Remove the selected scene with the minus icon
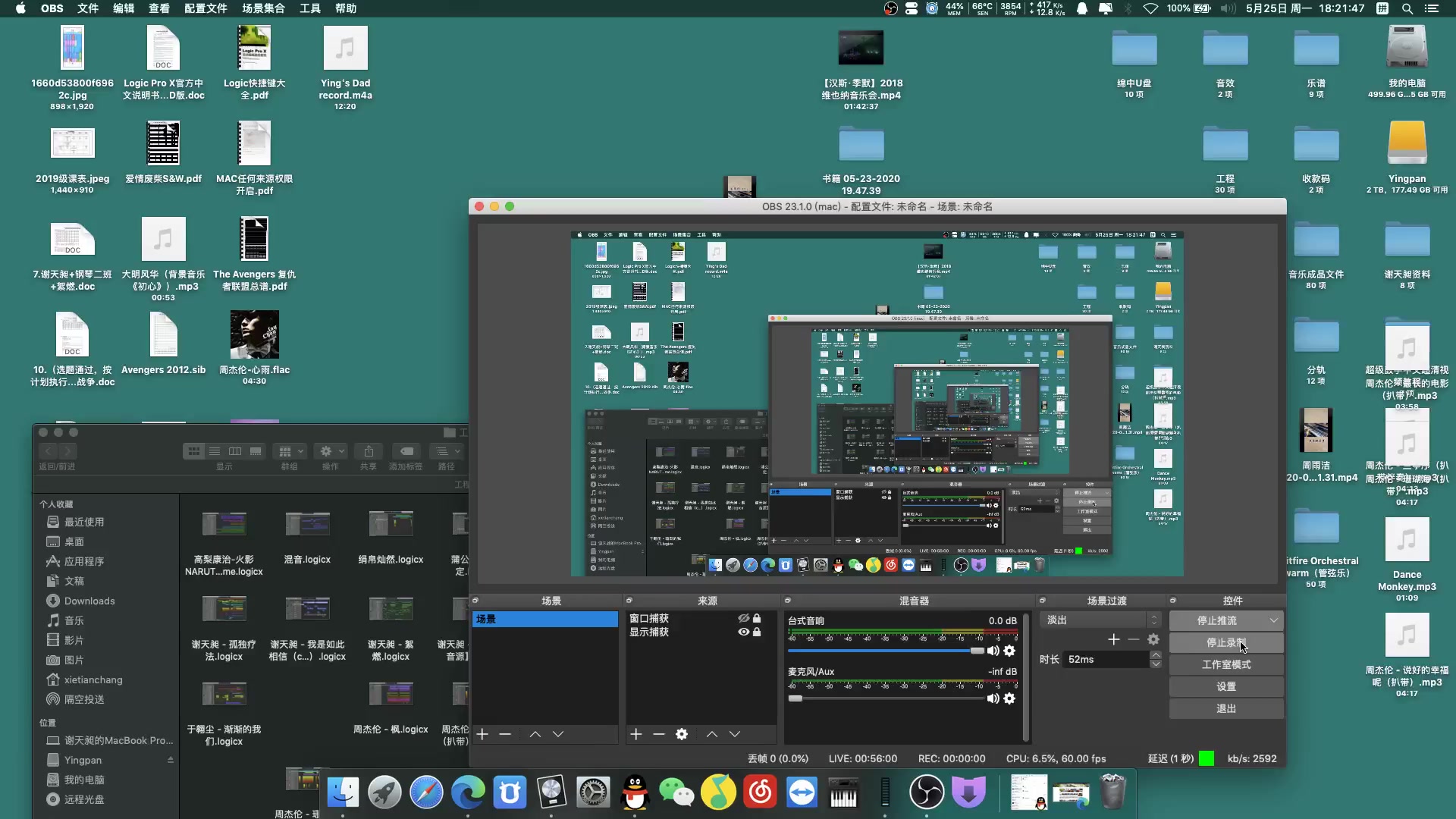1456x819 pixels. pyautogui.click(x=505, y=734)
